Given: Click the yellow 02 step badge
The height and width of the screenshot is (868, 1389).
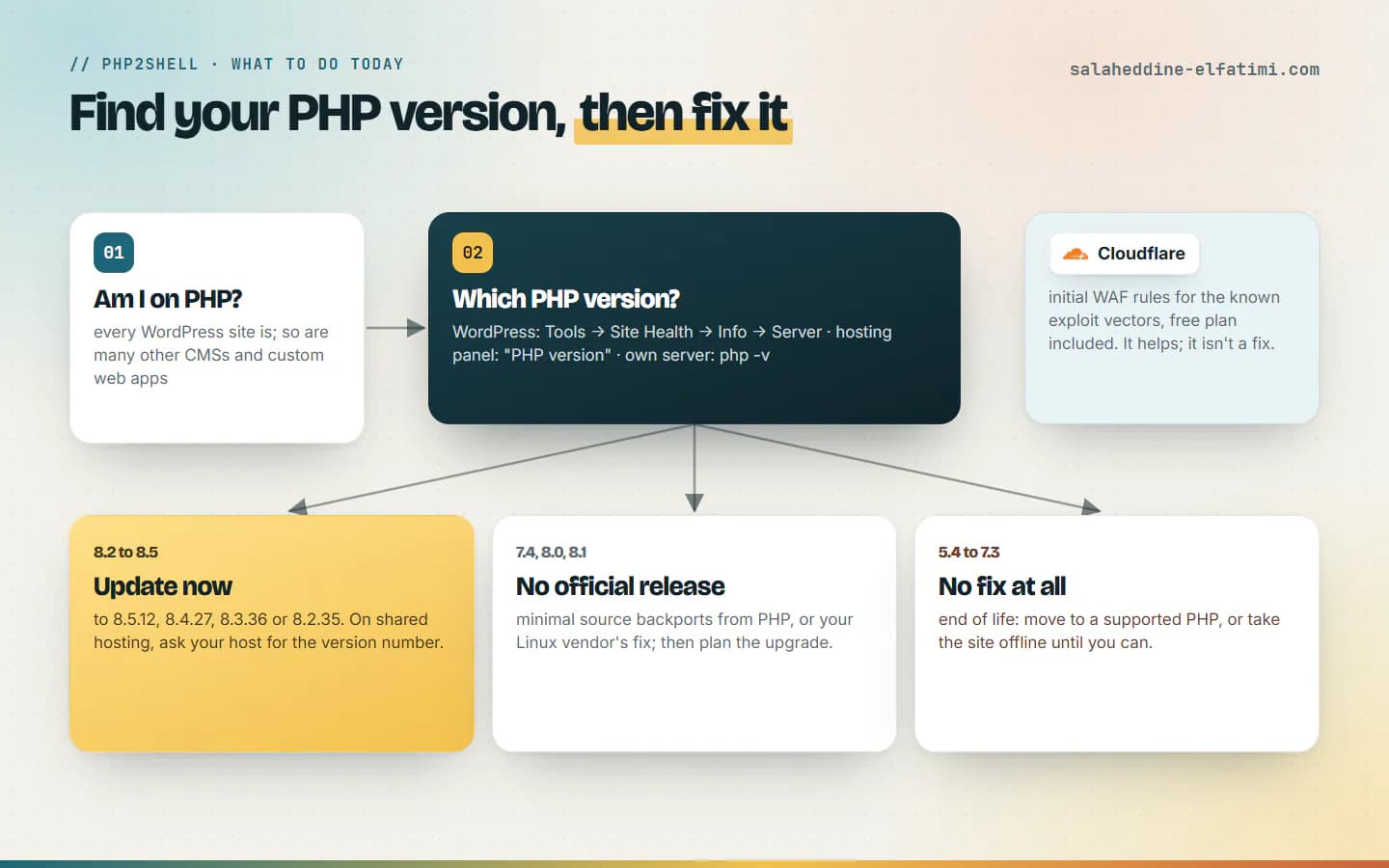Looking at the screenshot, I should point(473,253).
